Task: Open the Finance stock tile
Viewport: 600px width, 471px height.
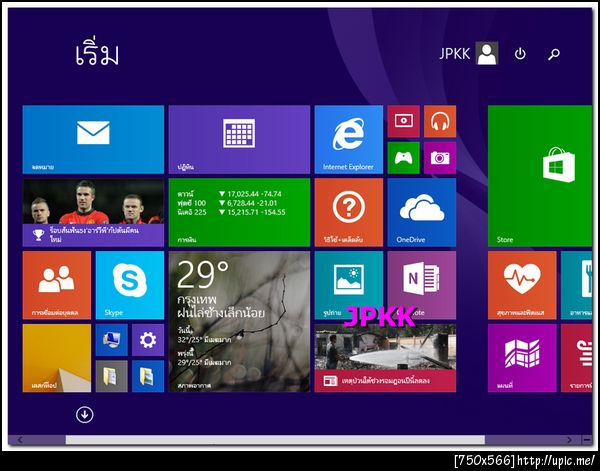Action: (239, 212)
